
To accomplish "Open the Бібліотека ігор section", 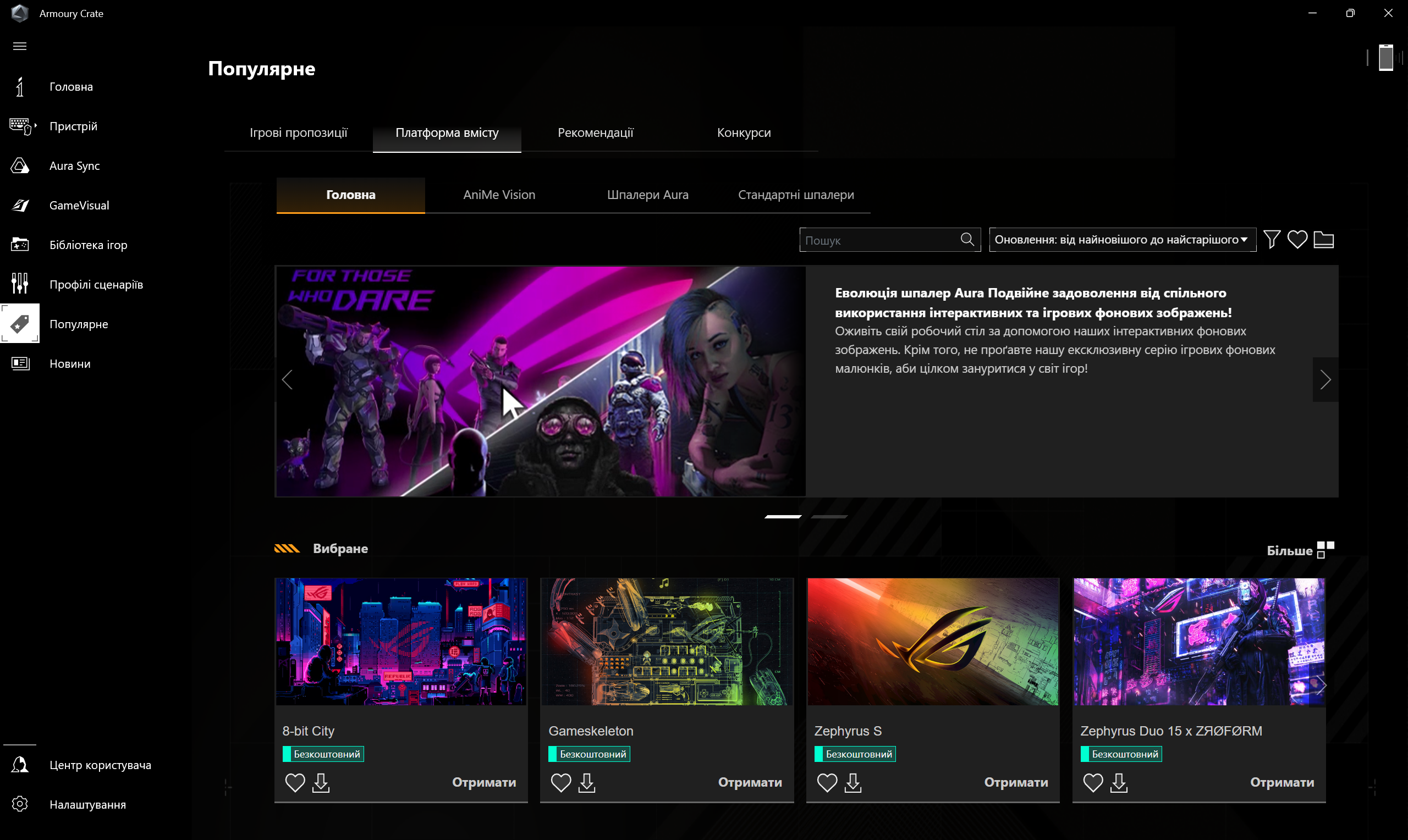I will pyautogui.click(x=89, y=245).
